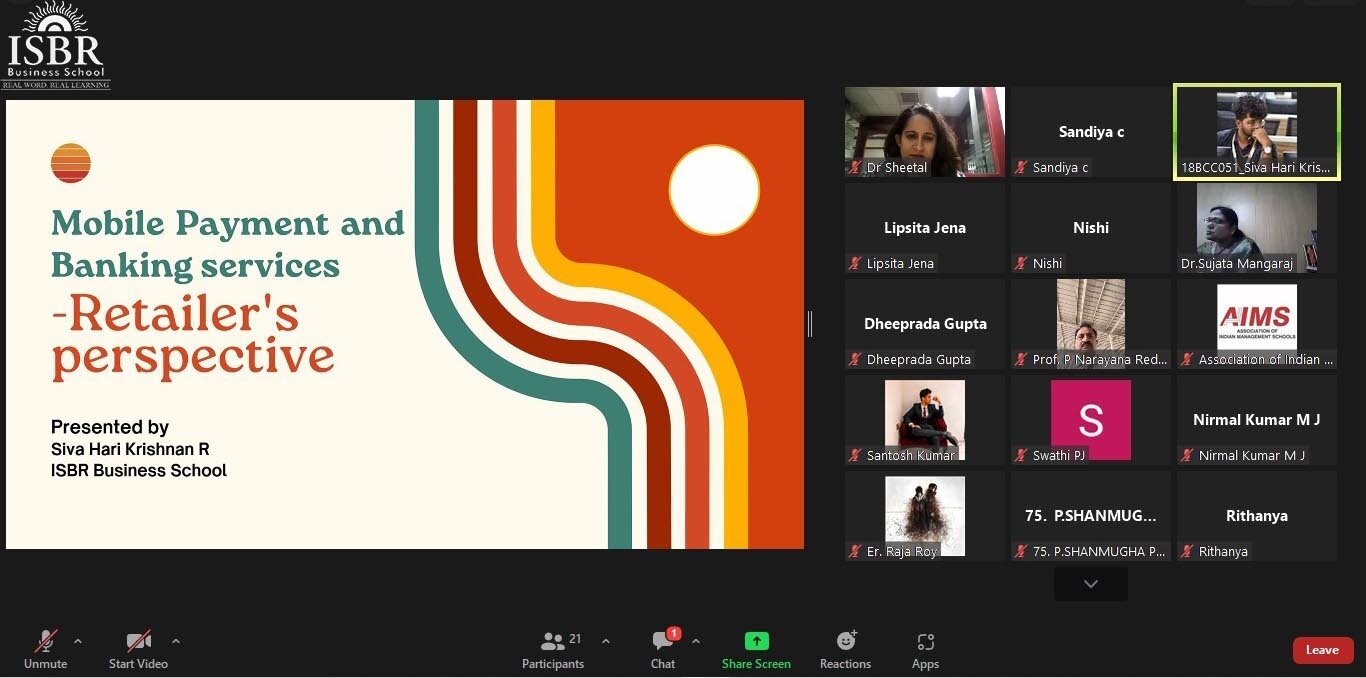This screenshot has width=1366, height=678.
Task: Click the green Share Screen icon
Action: pyautogui.click(x=756, y=642)
